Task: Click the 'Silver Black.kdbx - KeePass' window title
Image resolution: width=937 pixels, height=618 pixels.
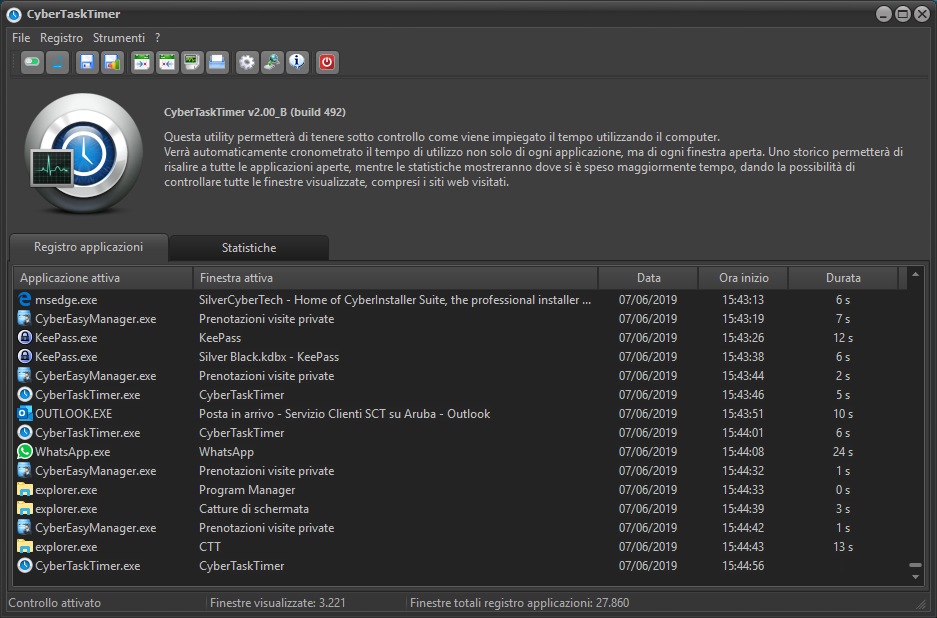Action: click(x=269, y=357)
